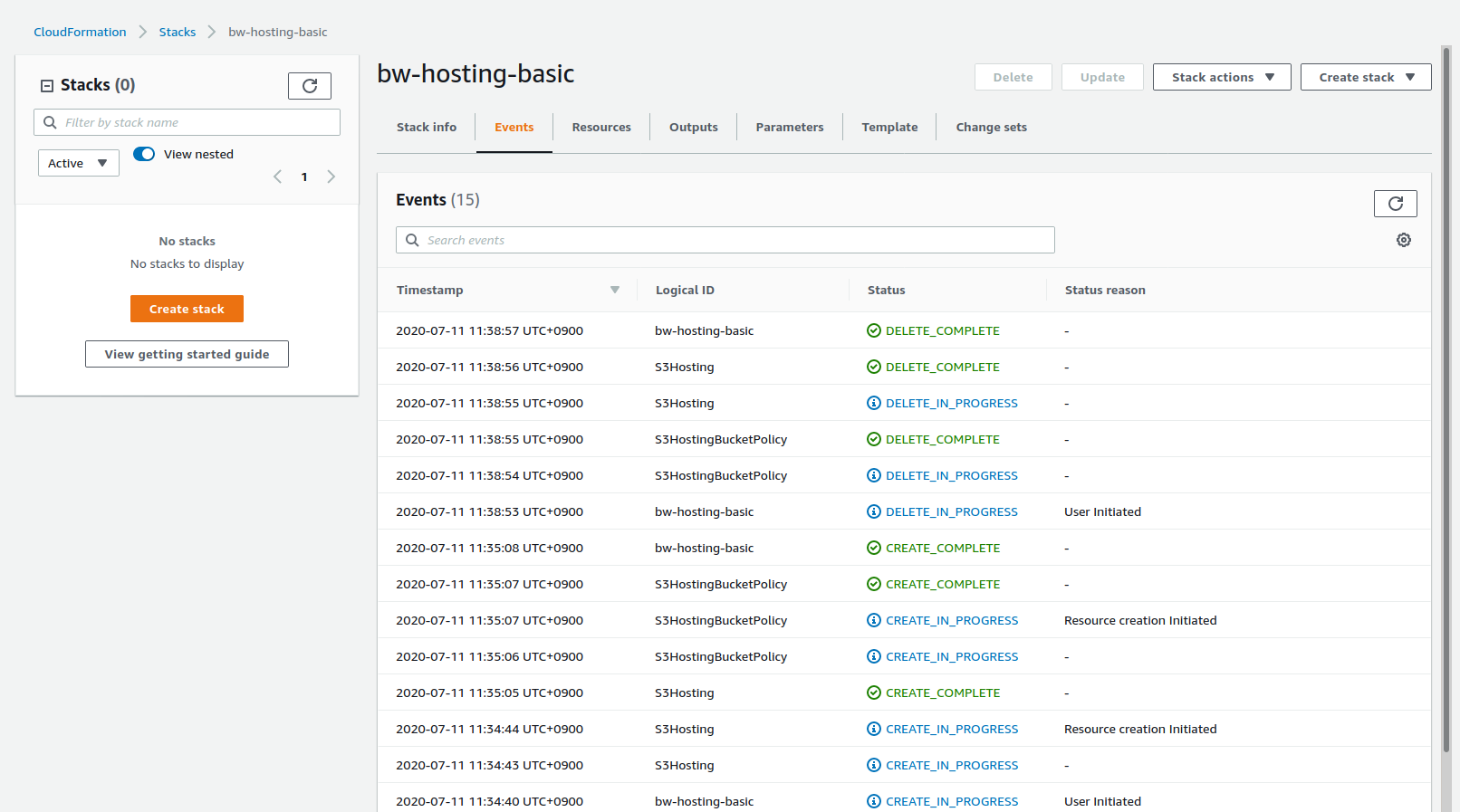This screenshot has height=812, width=1460.
Task: Refresh the Events table
Action: point(1395,204)
